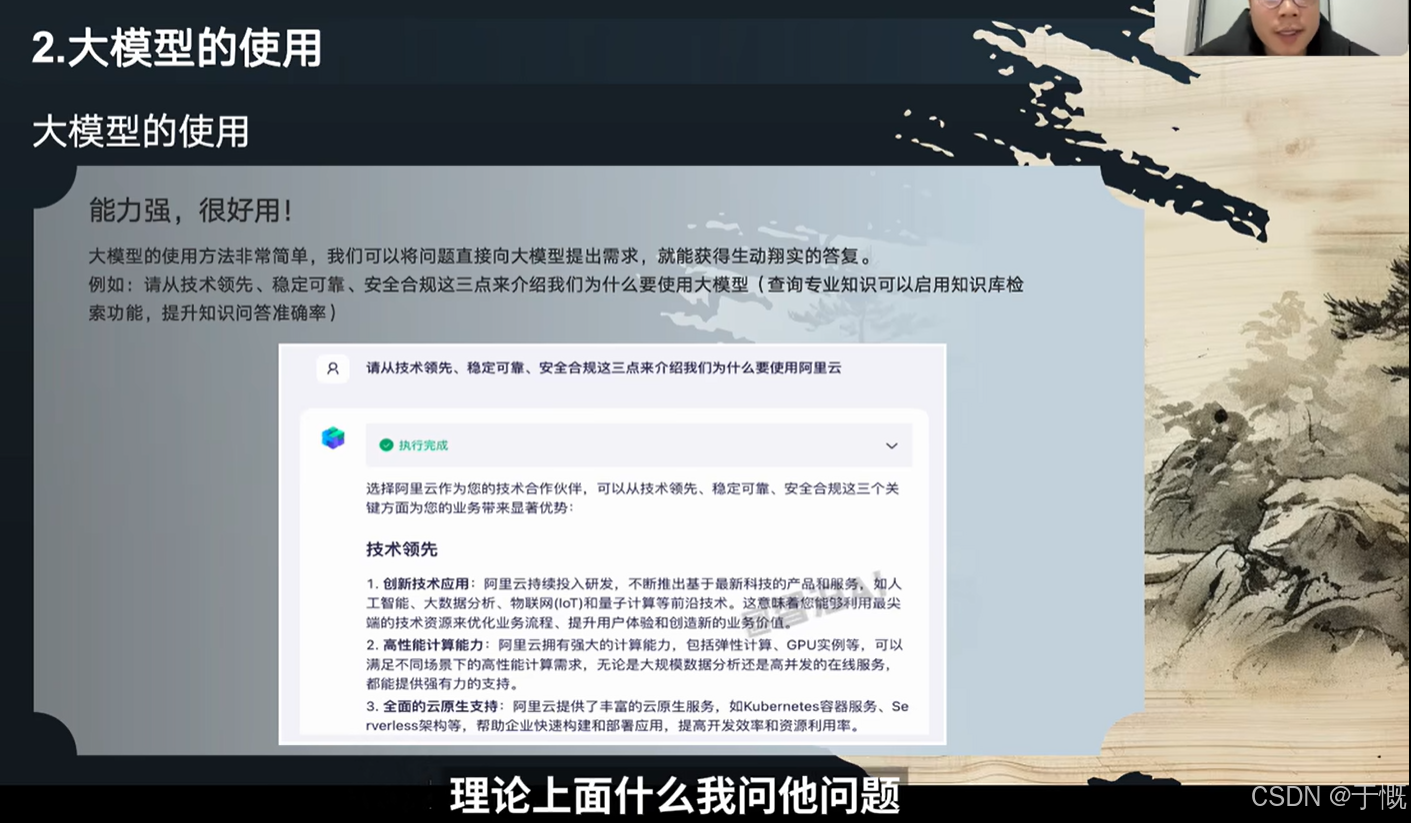
Task: Click the blue cube assistant icon
Action: 333,438
